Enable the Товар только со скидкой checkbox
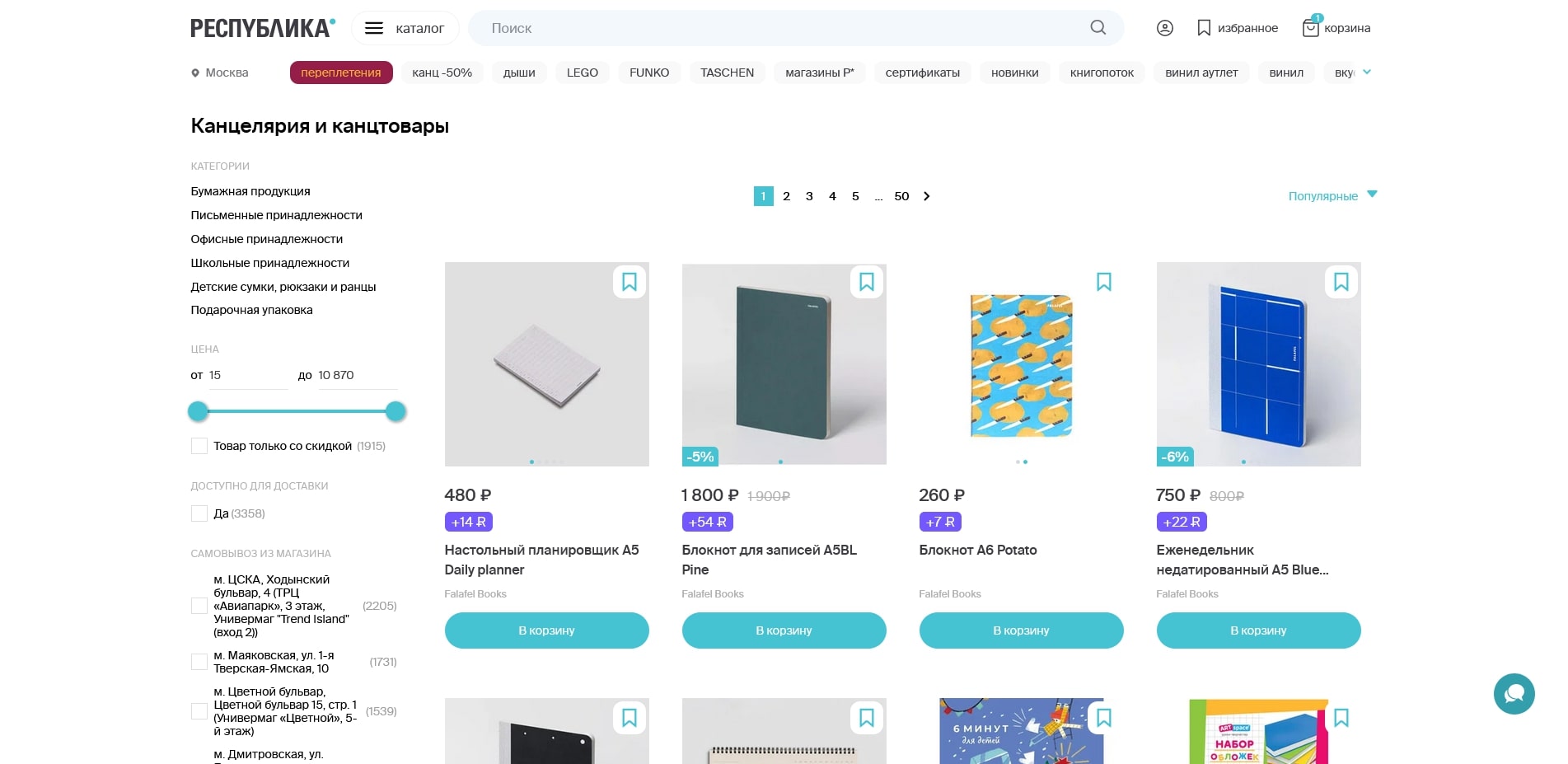This screenshot has width=1568, height=764. pos(199,446)
